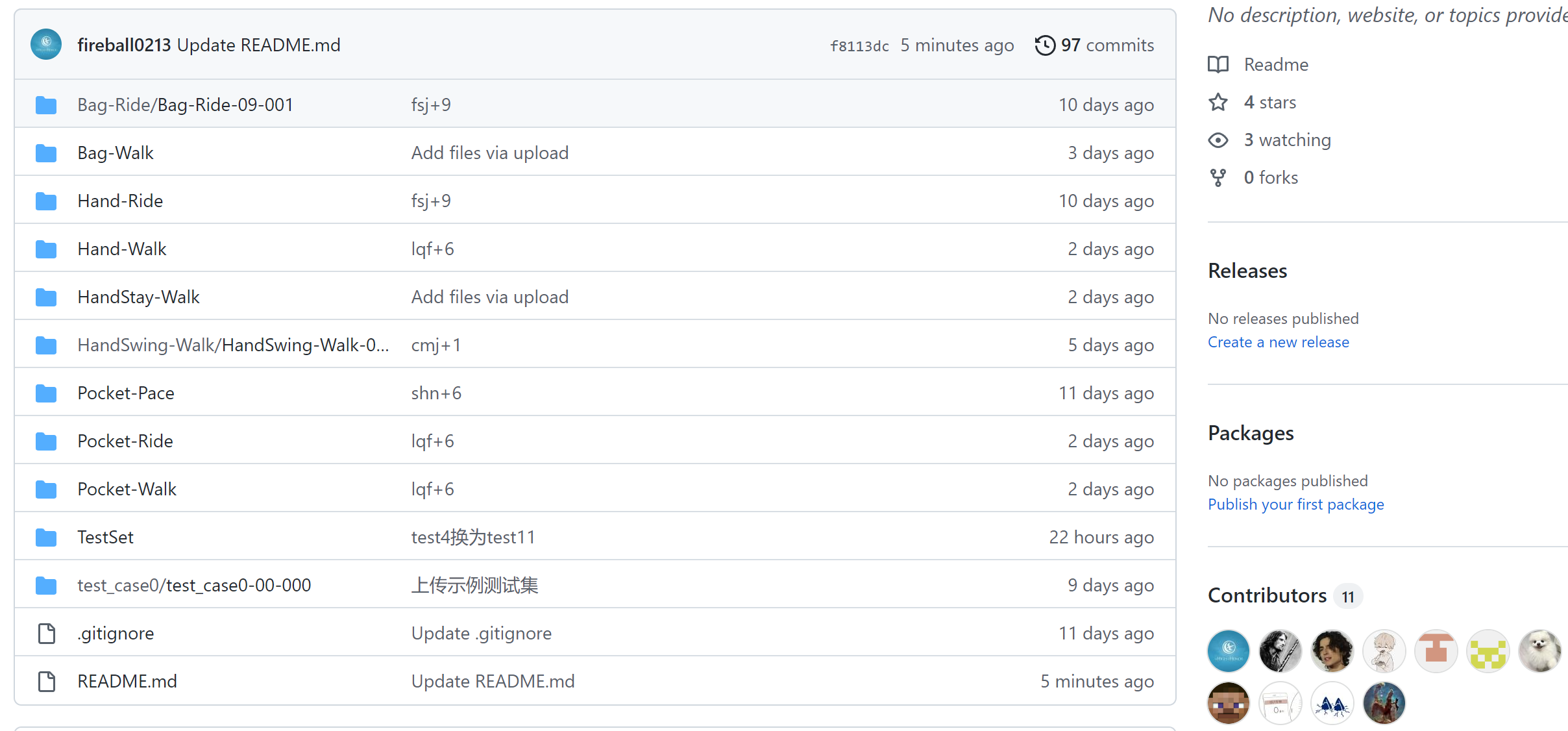Open Minecraft-style contributor avatar

(x=1228, y=703)
